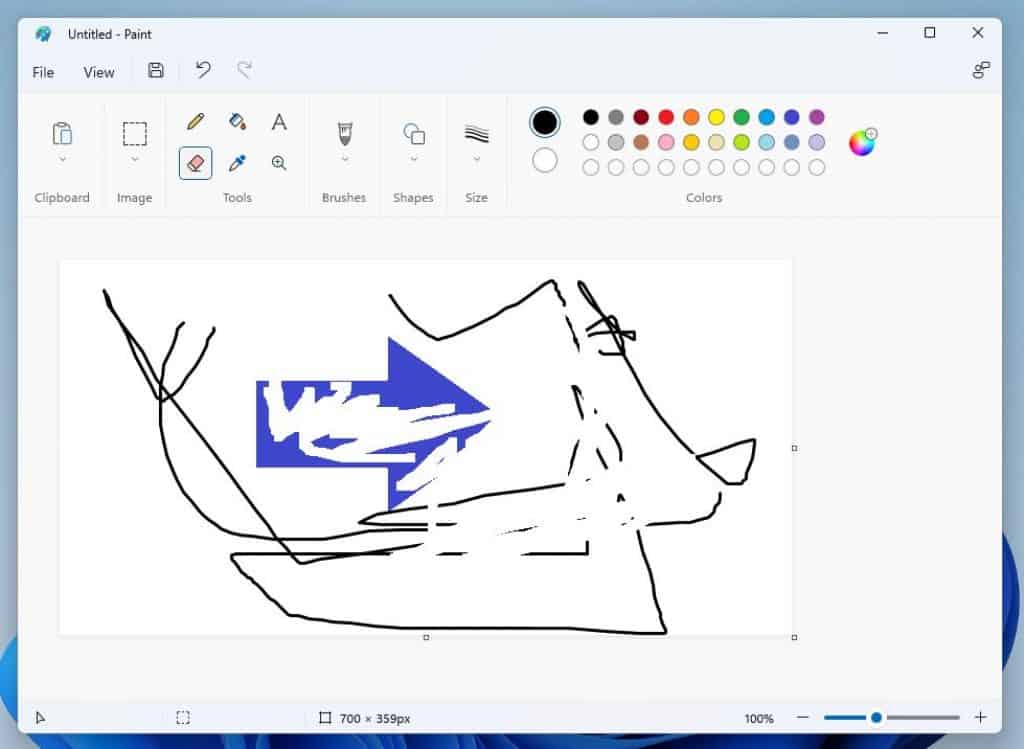Image resolution: width=1024 pixels, height=749 pixels.
Task: Pick the gold palette color
Action: tap(691, 142)
